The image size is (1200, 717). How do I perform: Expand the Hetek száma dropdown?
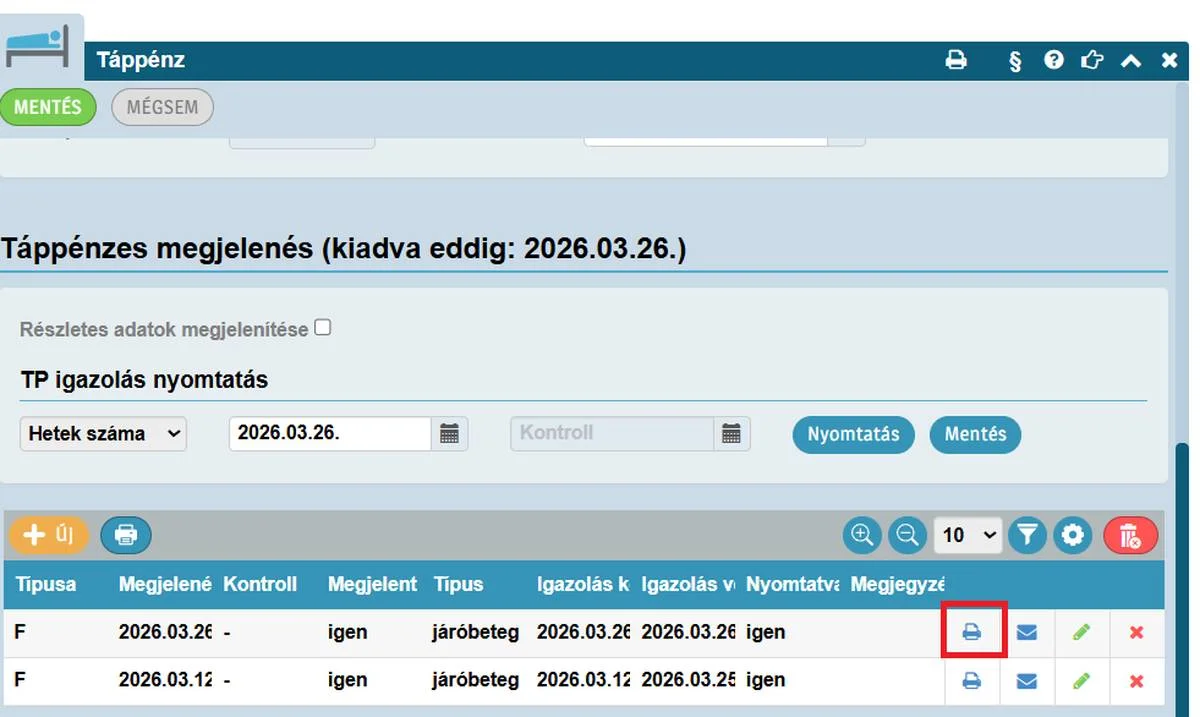click(x=103, y=433)
